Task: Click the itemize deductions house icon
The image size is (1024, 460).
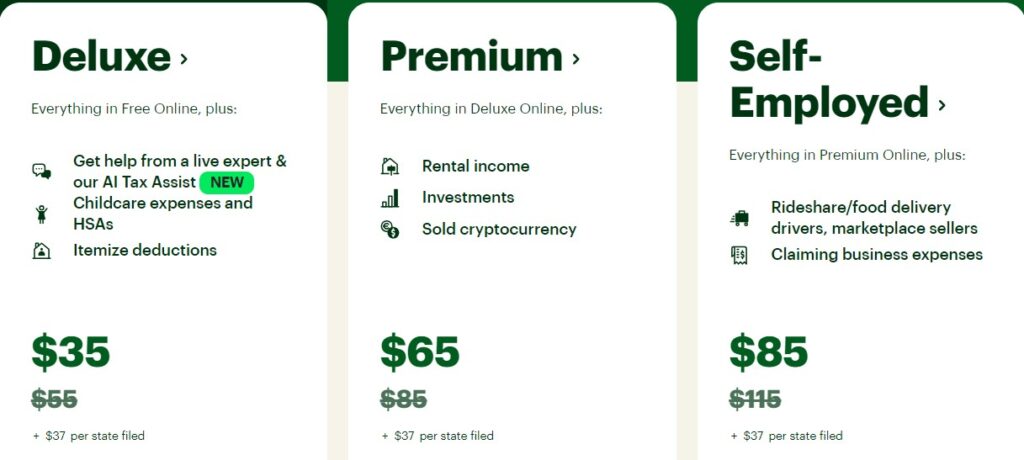Action: click(x=41, y=251)
